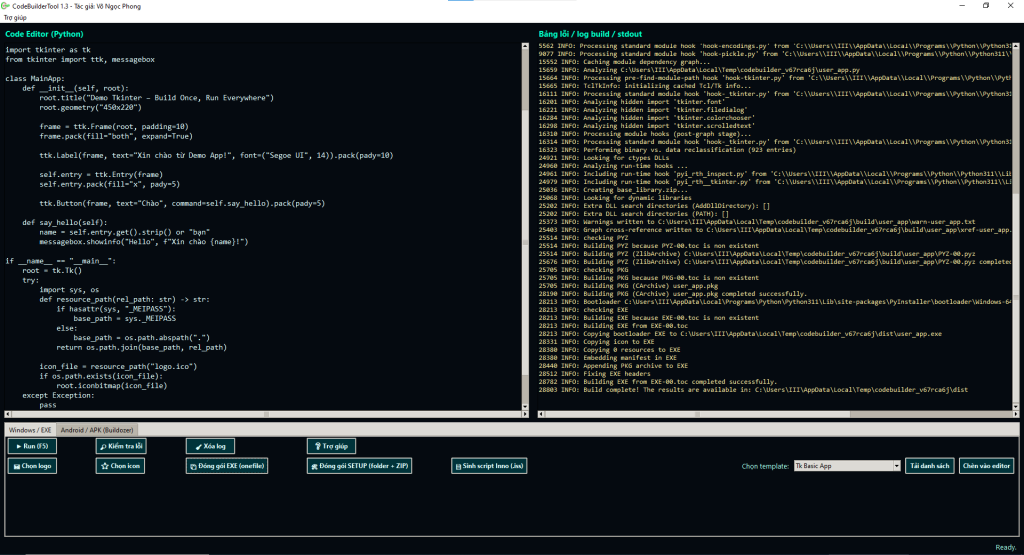Click Chọn icon star button

(x=121, y=466)
